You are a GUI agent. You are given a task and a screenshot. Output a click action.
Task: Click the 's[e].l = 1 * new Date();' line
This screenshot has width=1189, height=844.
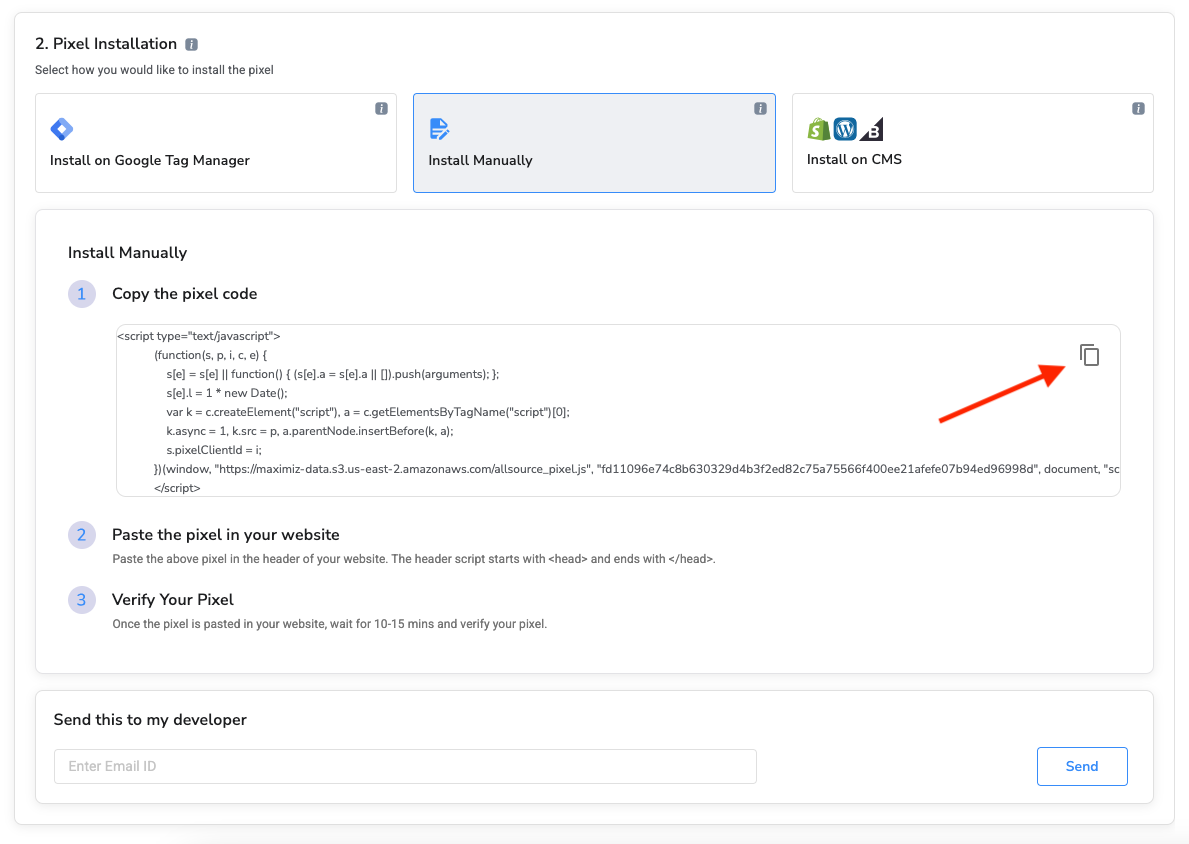(227, 393)
